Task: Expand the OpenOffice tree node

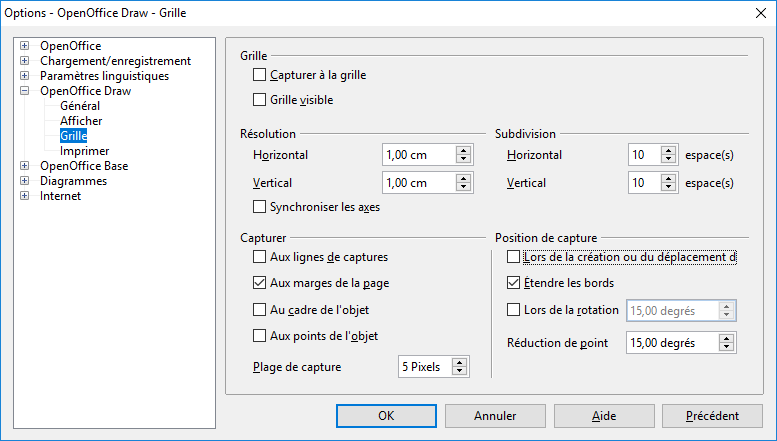Action: [x=24, y=46]
